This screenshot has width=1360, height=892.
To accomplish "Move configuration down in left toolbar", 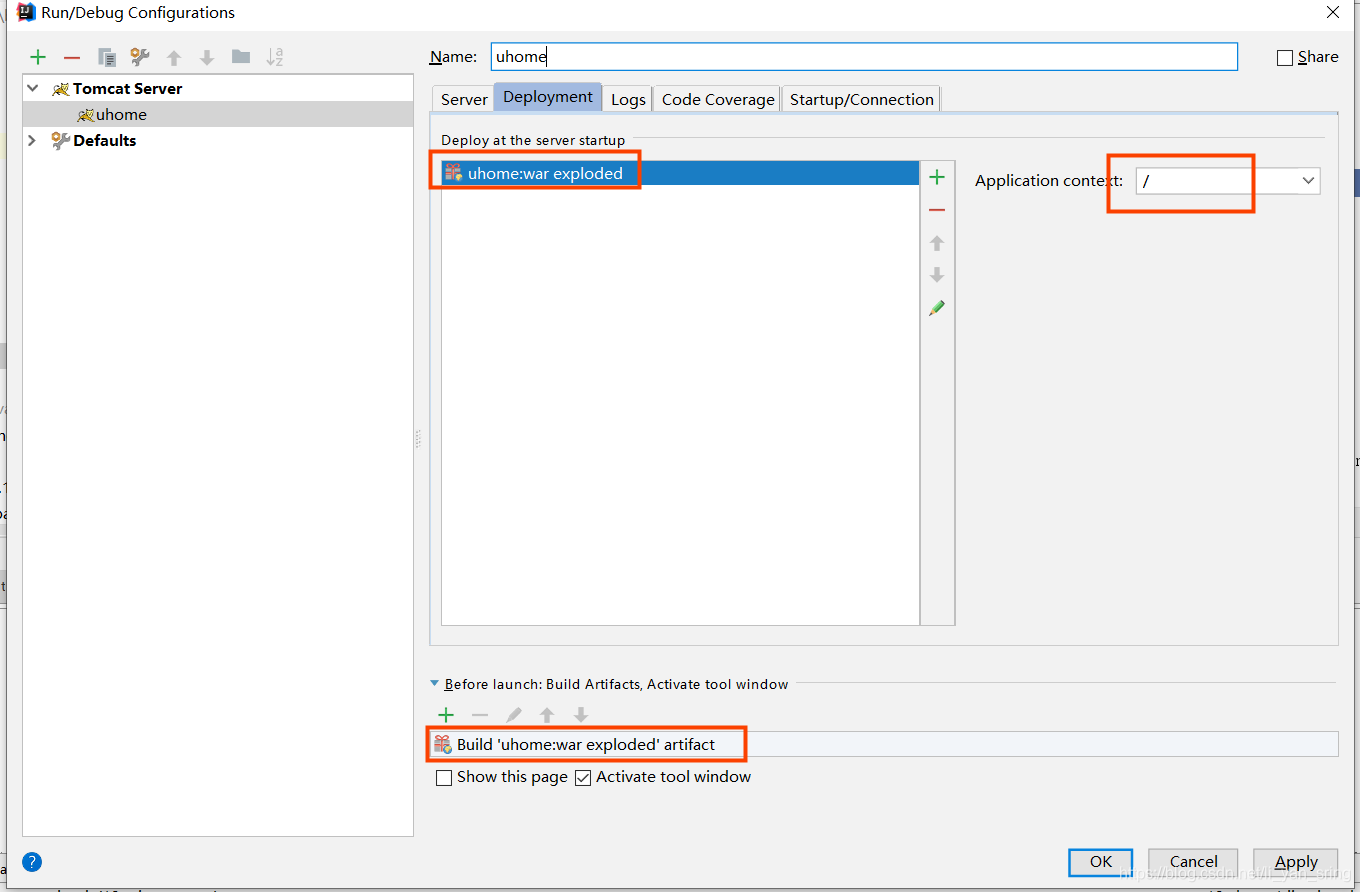I will click(207, 58).
